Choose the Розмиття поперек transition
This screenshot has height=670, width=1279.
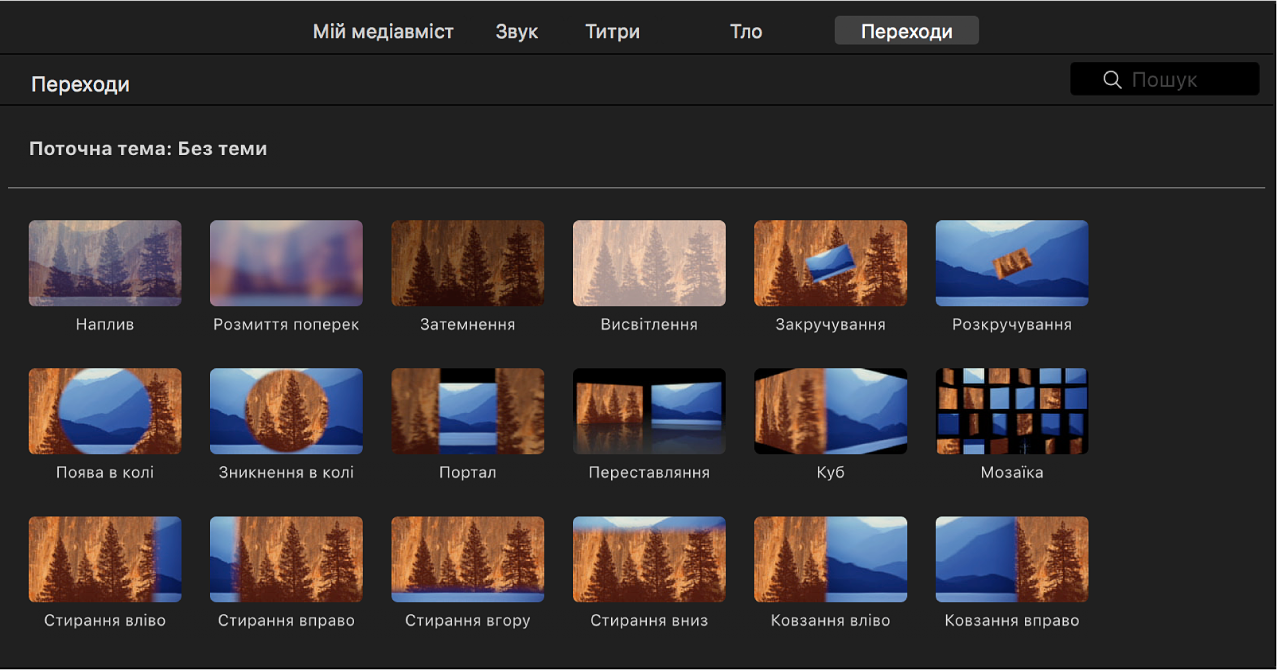[x=286, y=263]
